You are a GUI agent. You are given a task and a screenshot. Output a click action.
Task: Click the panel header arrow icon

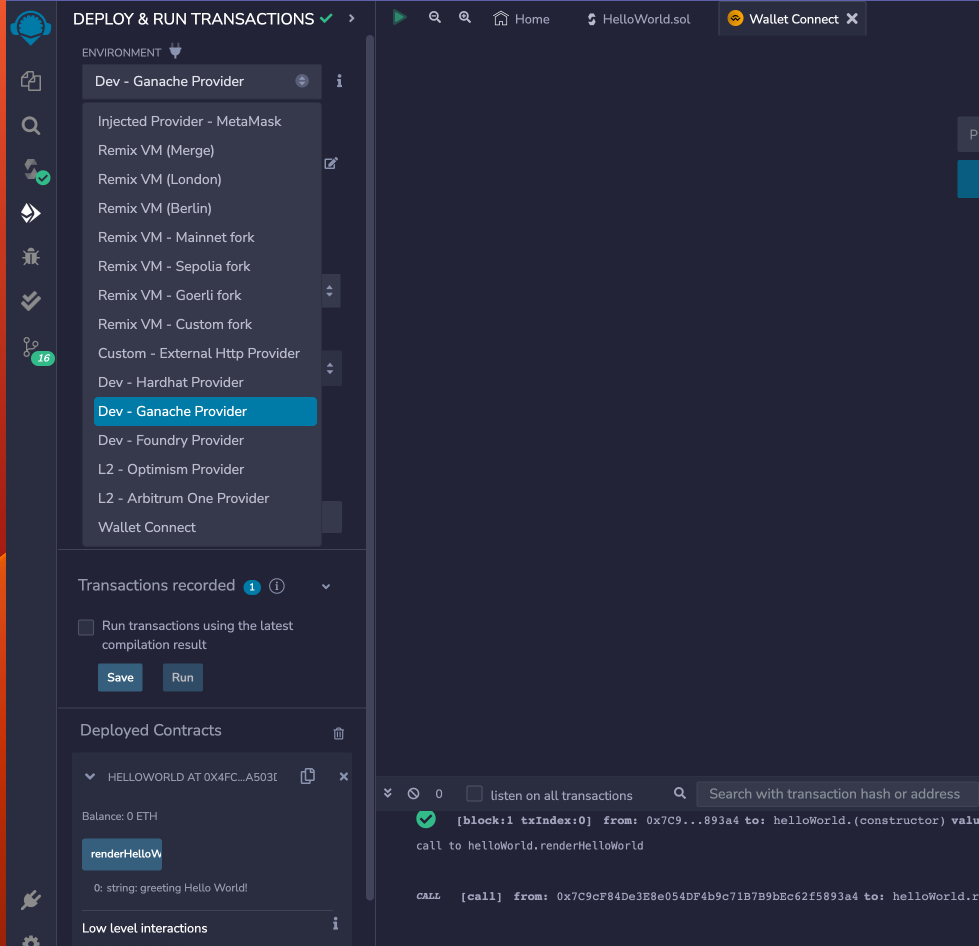[352, 19]
